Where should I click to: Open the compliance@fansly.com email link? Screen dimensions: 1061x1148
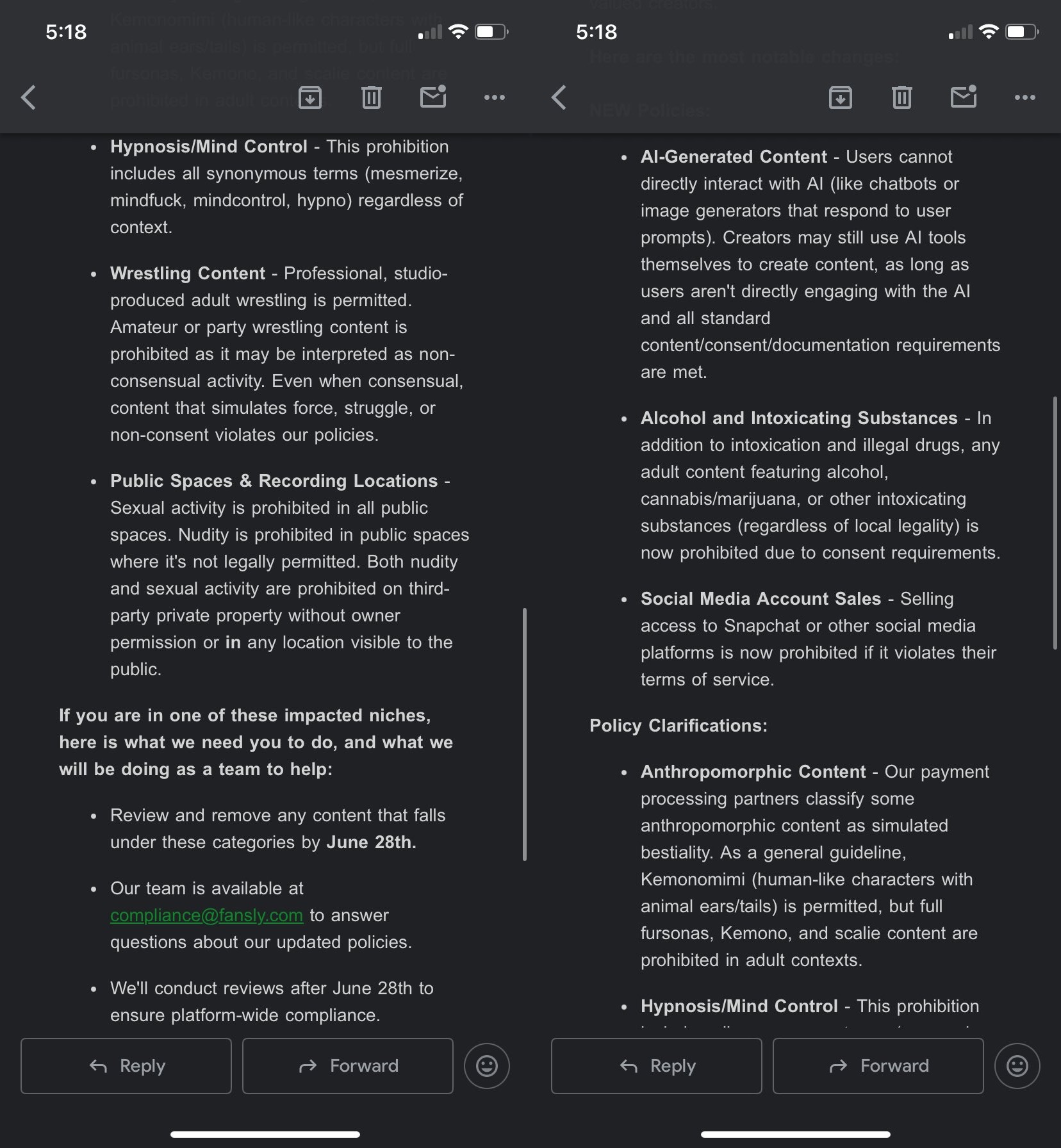(206, 915)
